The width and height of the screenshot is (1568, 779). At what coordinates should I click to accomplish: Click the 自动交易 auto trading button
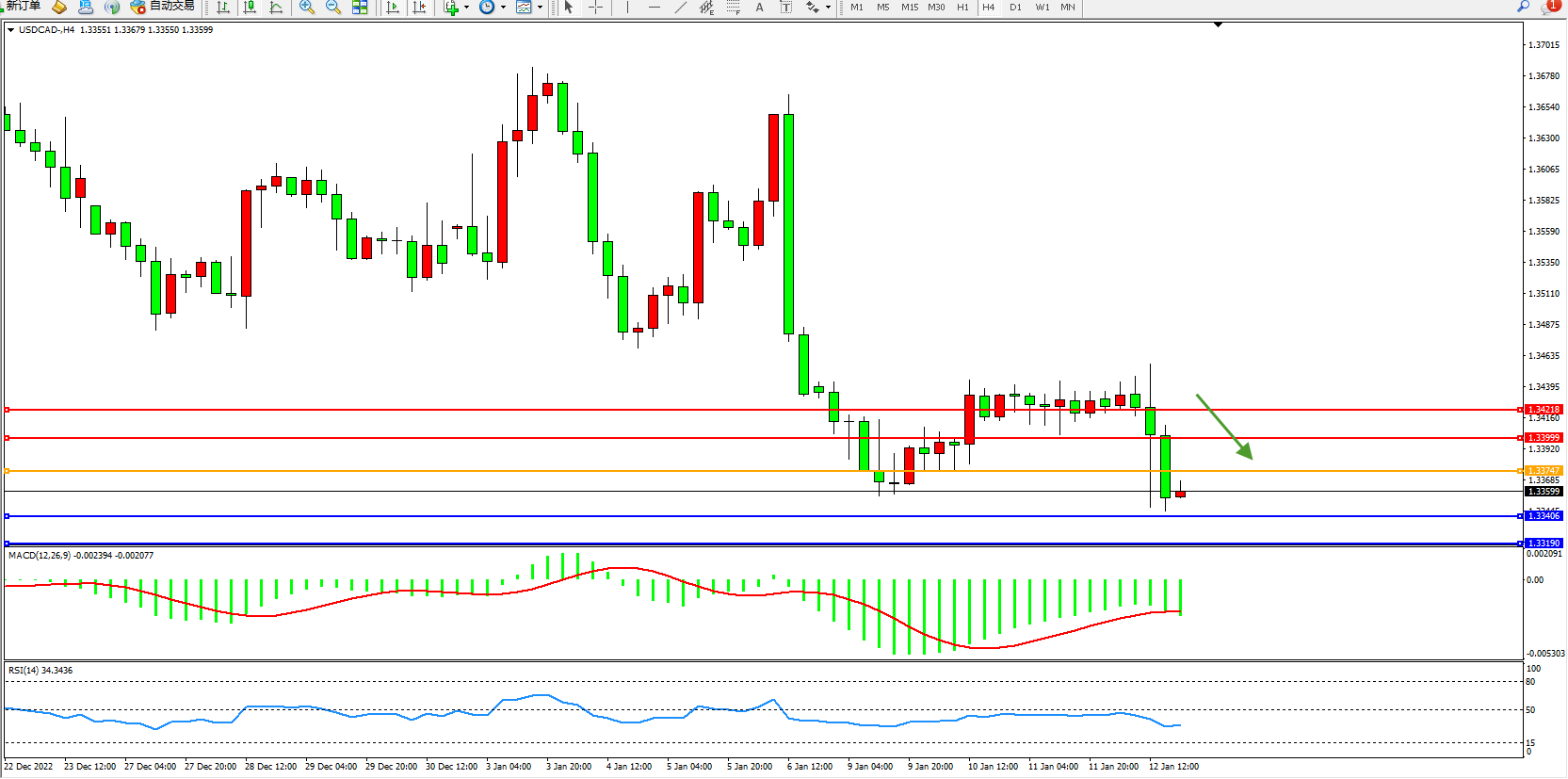click(x=162, y=7)
